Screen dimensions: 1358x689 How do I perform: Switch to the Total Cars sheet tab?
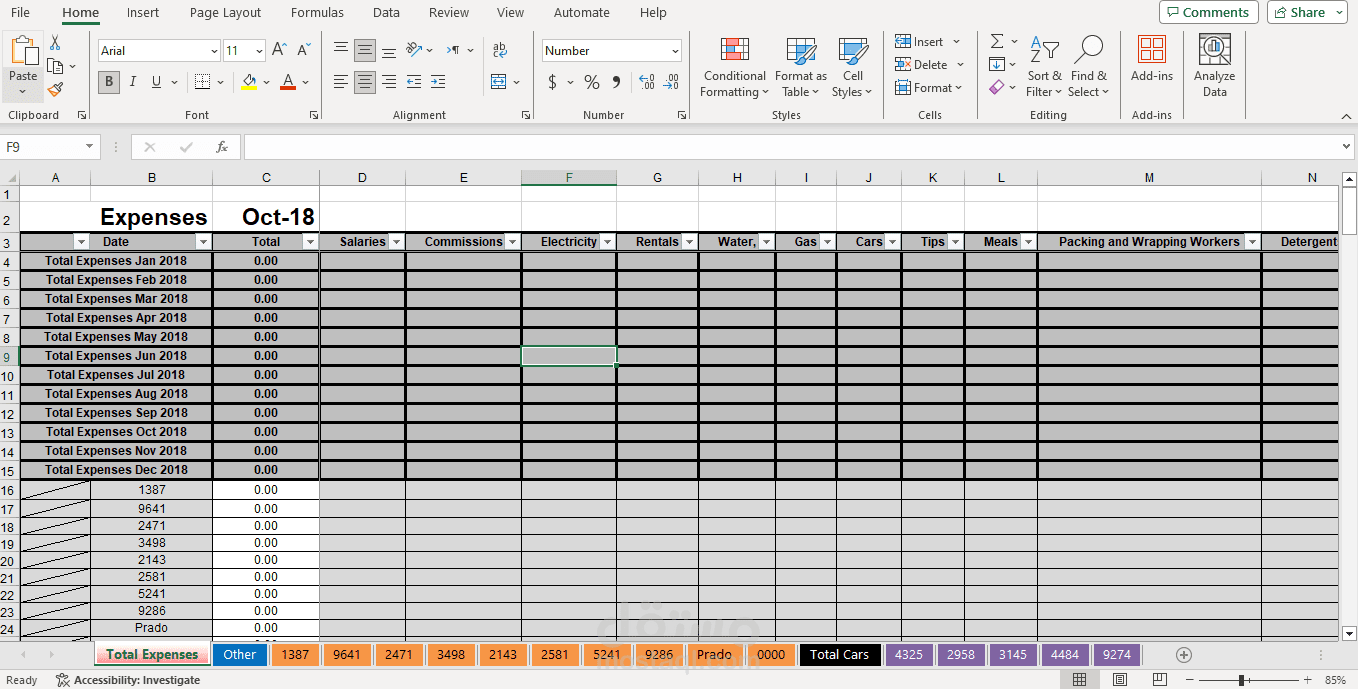point(840,655)
